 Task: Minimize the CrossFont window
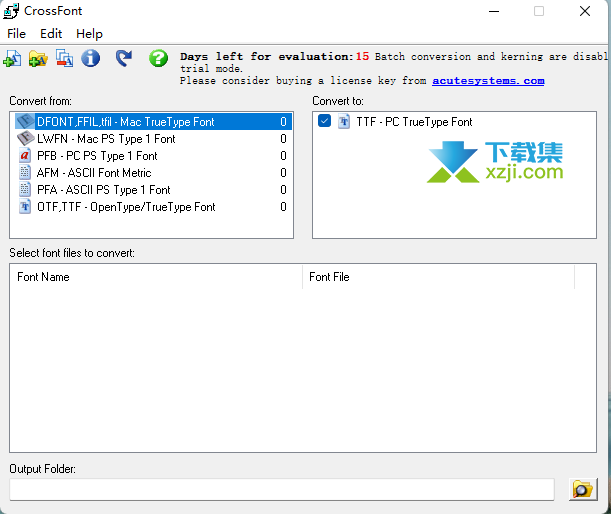tap(494, 11)
